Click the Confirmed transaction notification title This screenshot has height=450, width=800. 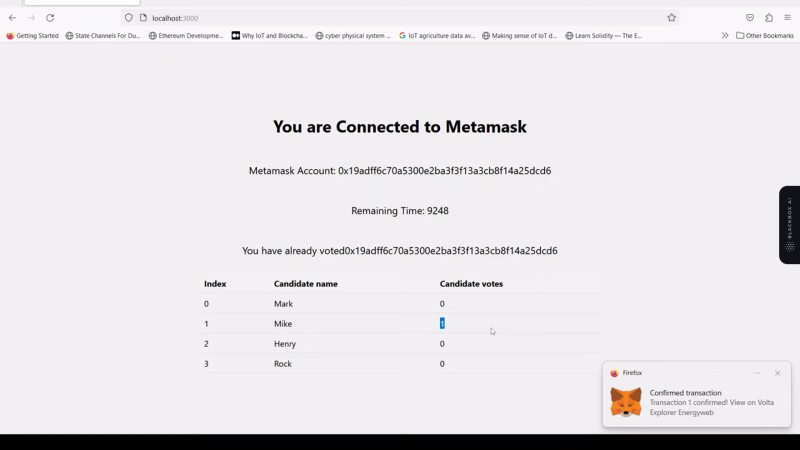pos(685,393)
